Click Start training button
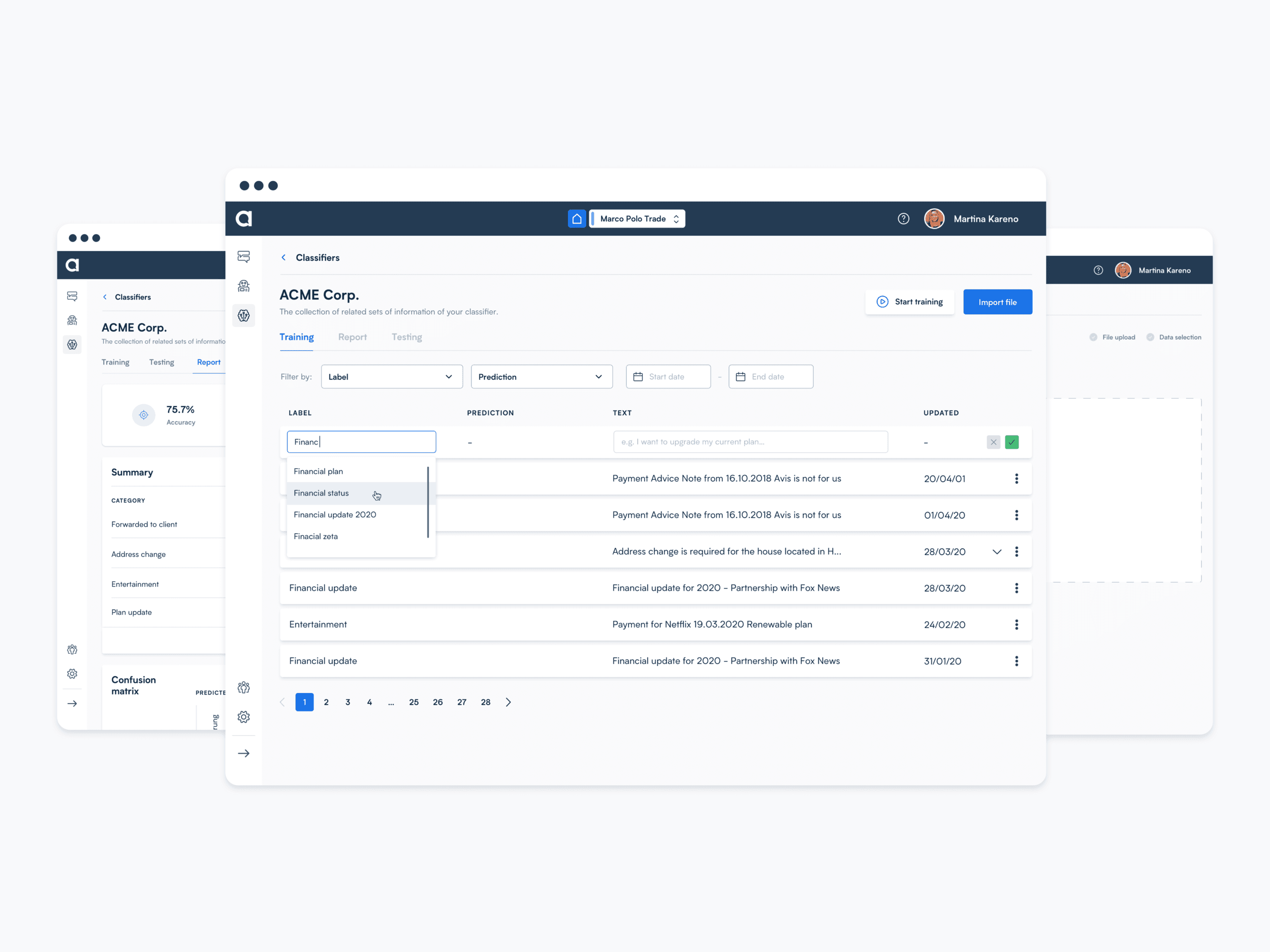The height and width of the screenshot is (952, 1270). [x=909, y=302]
